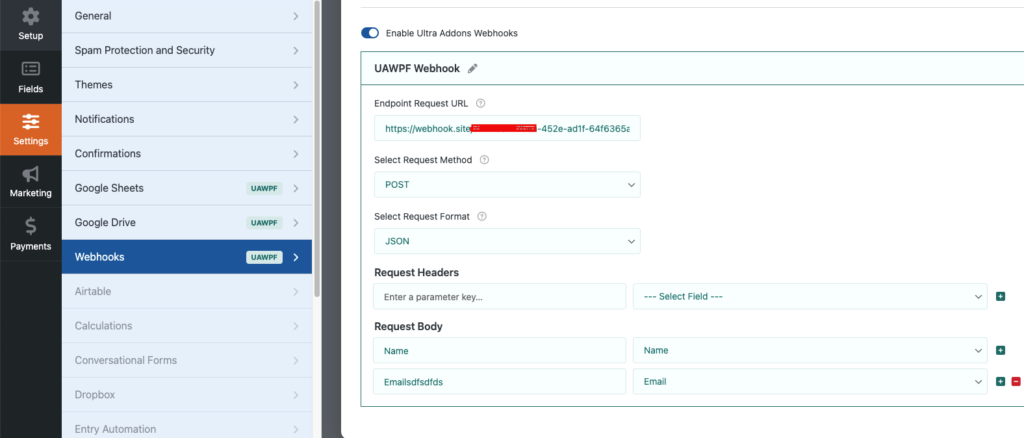Click help icon next to Select Request Method

coord(484,160)
